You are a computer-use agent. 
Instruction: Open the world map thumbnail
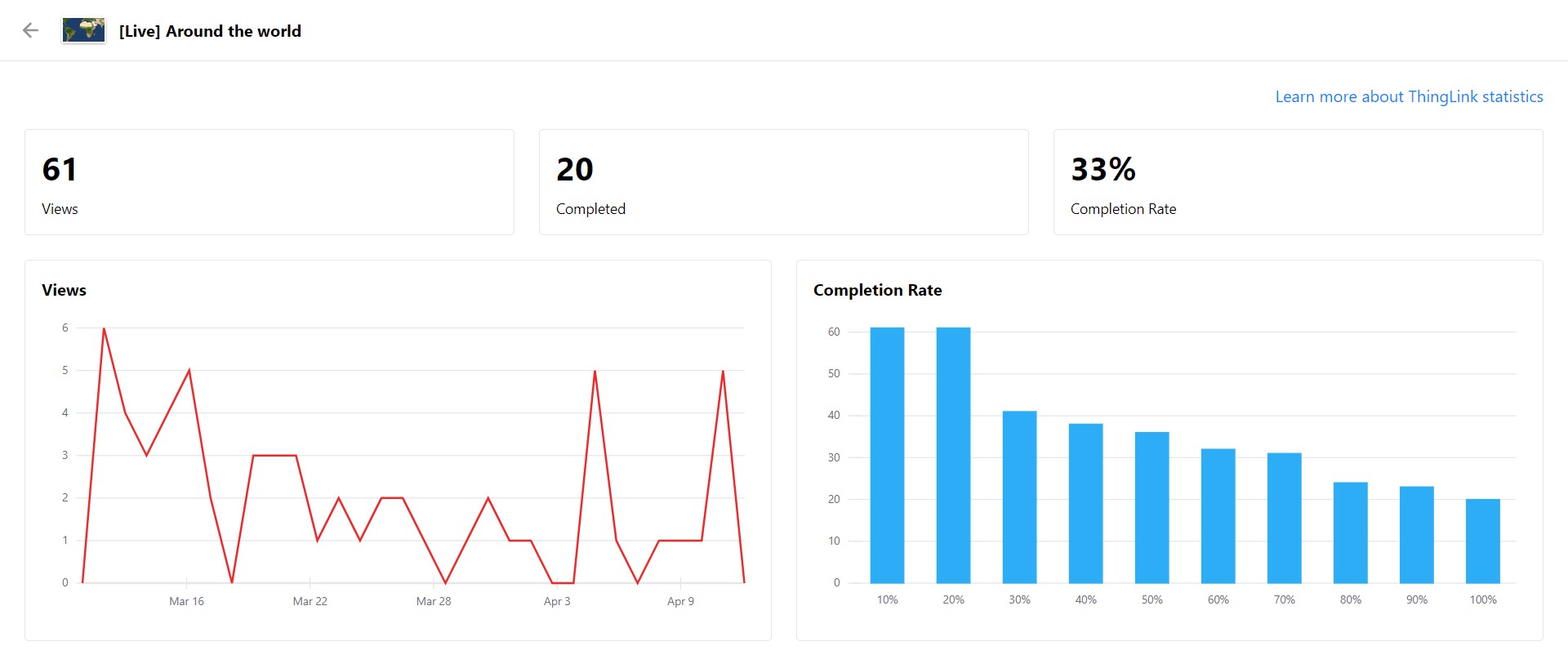point(84,31)
